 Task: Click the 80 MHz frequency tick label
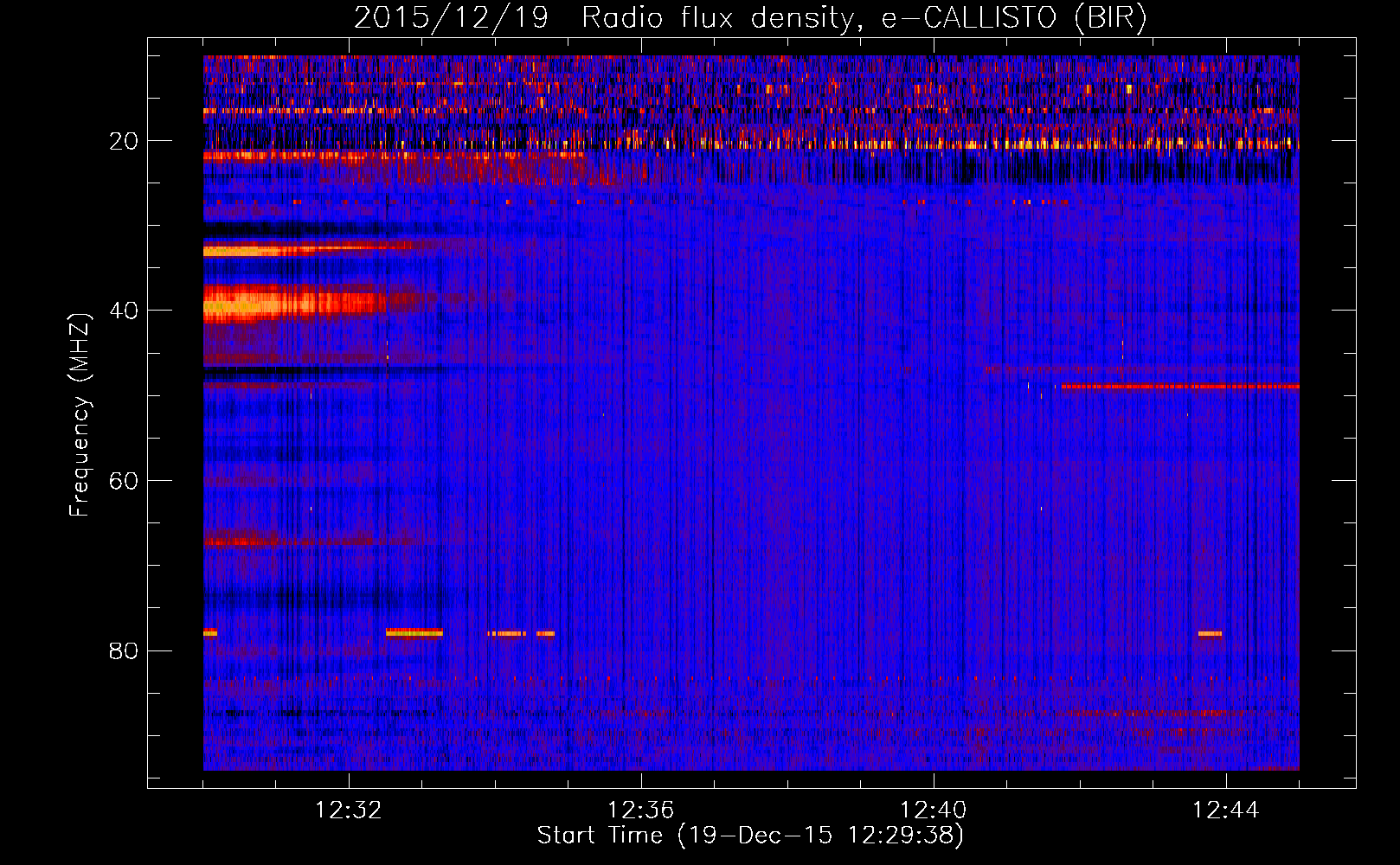click(124, 650)
